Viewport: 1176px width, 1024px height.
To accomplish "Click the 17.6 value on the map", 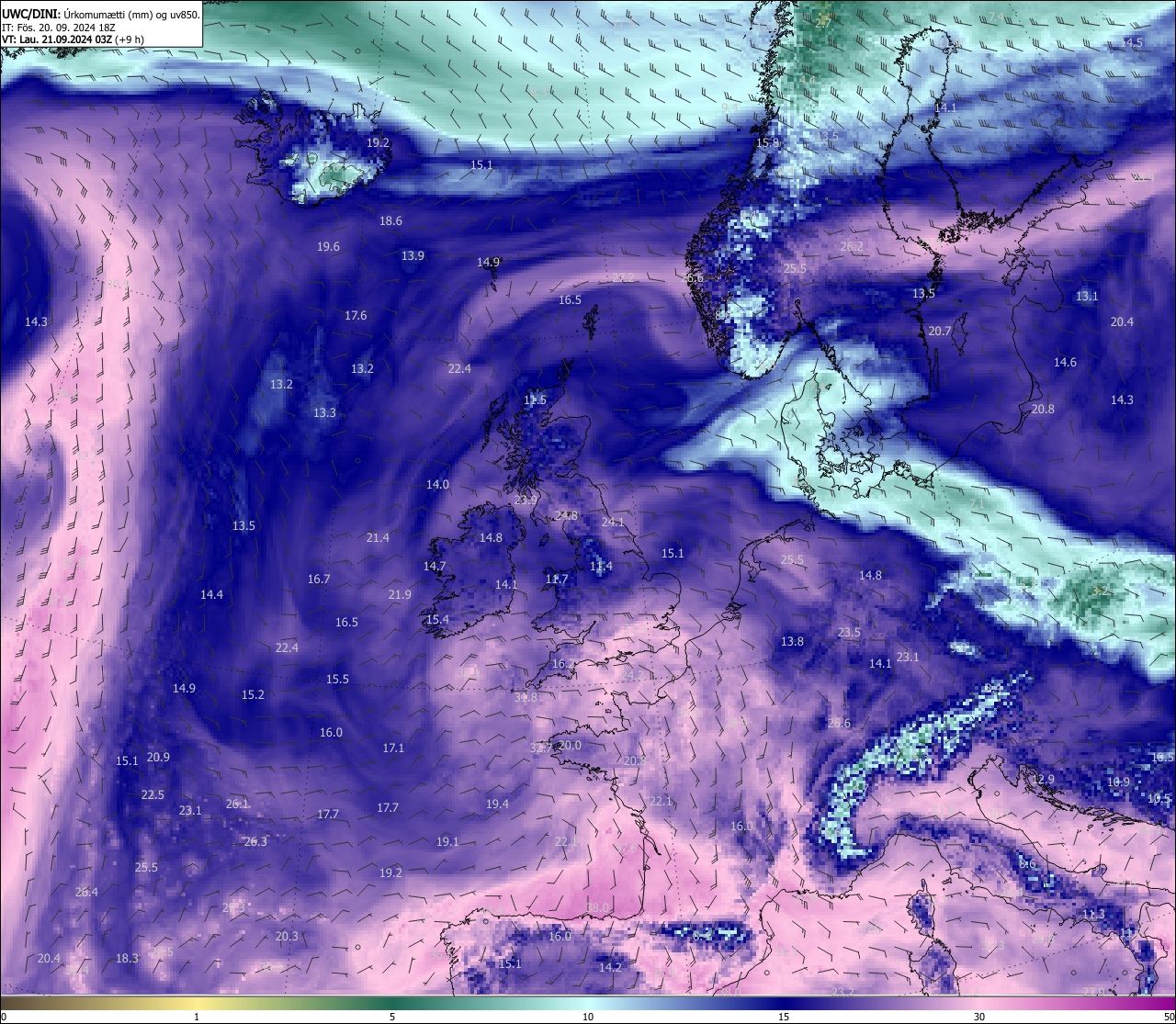I will click(x=356, y=315).
